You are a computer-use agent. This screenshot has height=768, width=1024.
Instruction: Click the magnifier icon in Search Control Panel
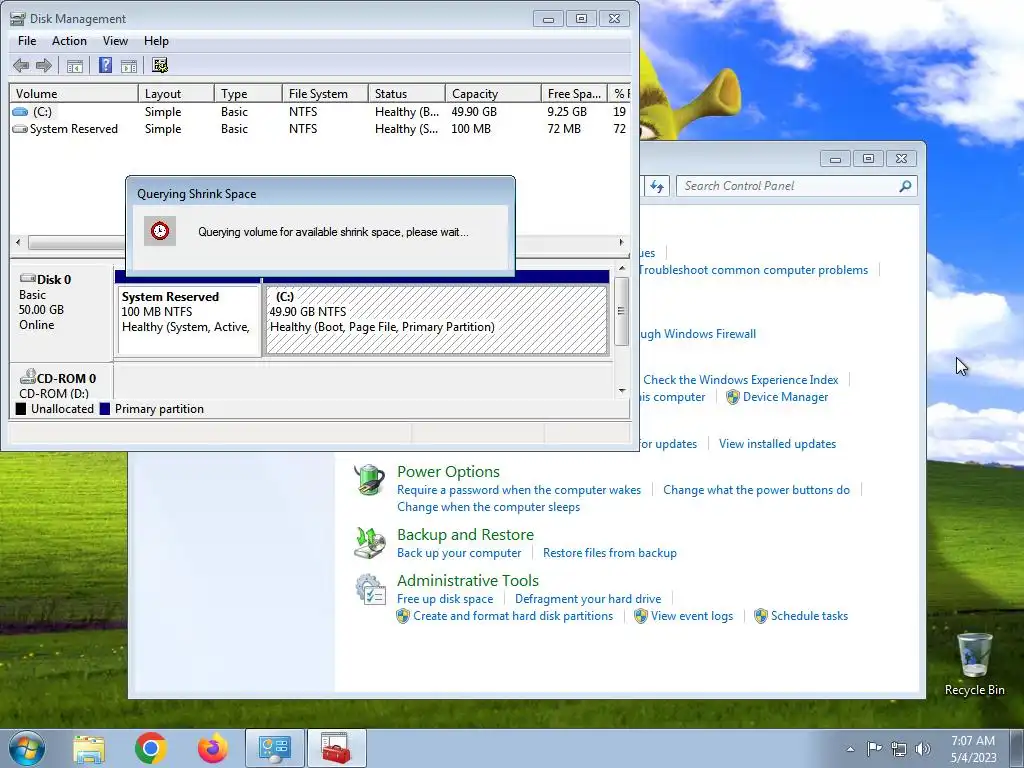[x=905, y=186]
